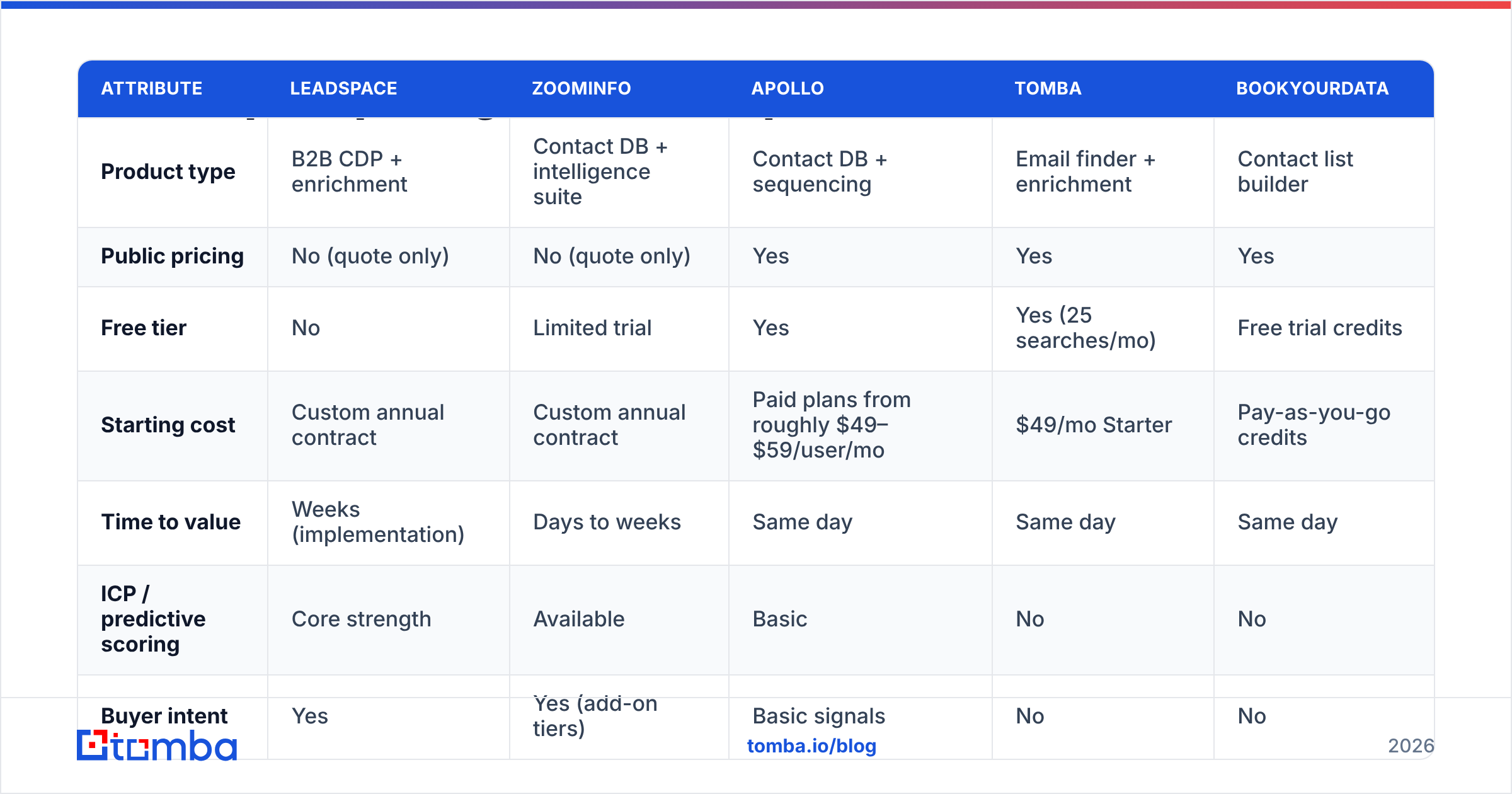Click 'Yes (25 searches/mo)' cell
Viewport: 1512px width, 794px height.
click(1103, 328)
